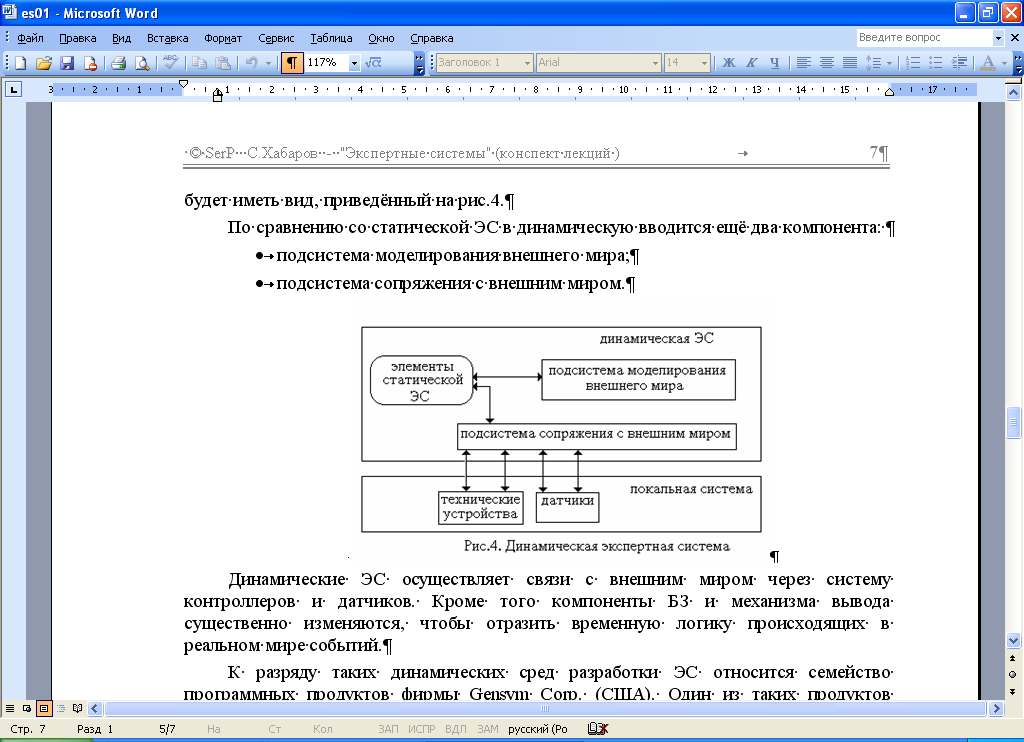Click the spelling status book icon
1024x742 pixels.
[598, 729]
